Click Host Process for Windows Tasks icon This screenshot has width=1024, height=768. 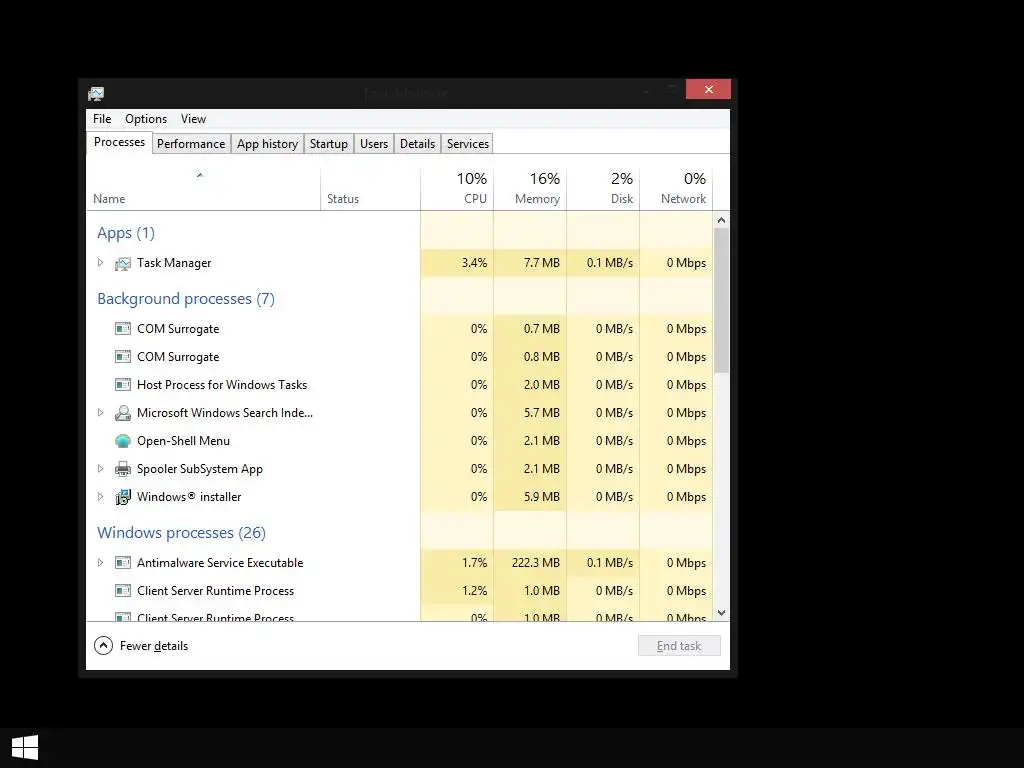tap(123, 385)
